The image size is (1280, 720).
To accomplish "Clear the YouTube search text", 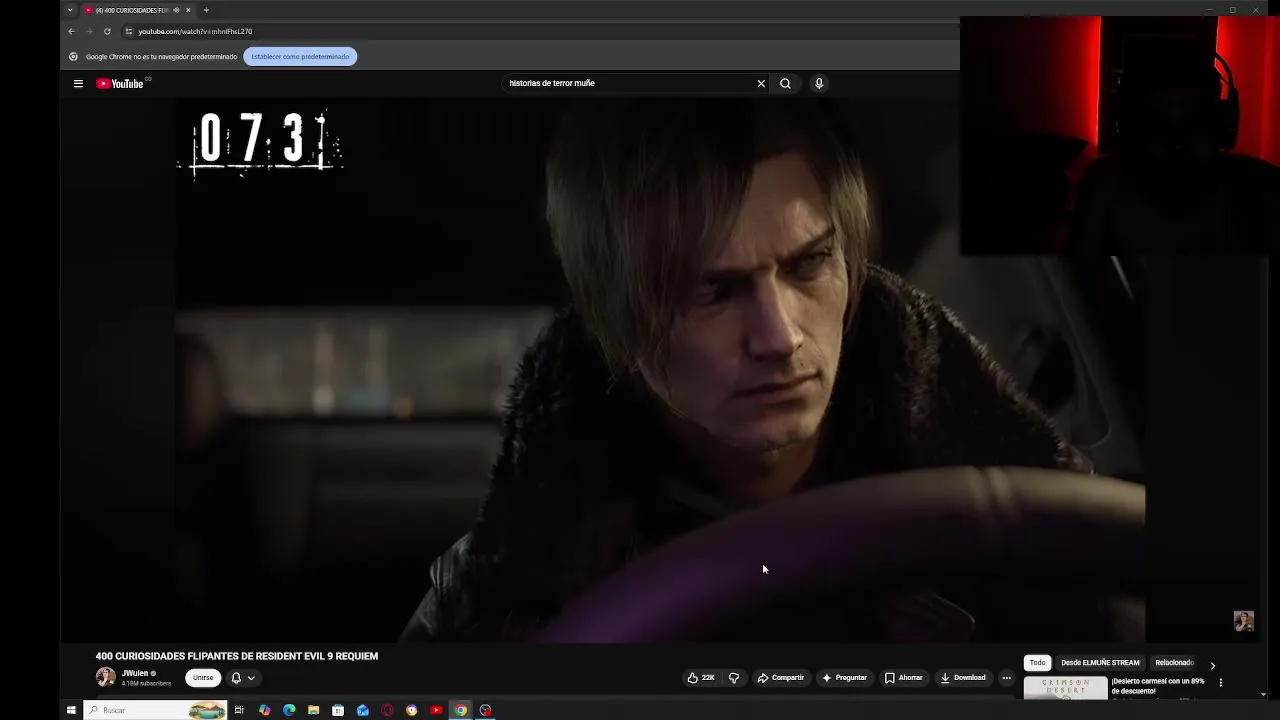I will point(761,84).
